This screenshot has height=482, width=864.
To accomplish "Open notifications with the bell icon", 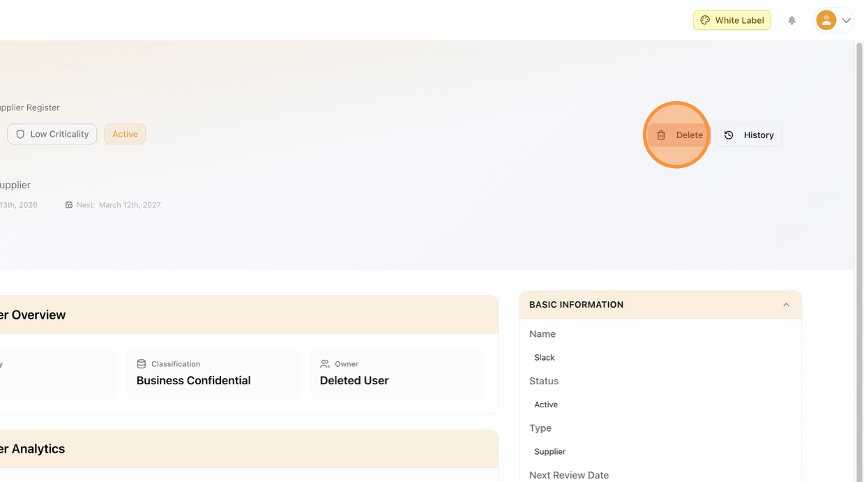I will point(792,20).
